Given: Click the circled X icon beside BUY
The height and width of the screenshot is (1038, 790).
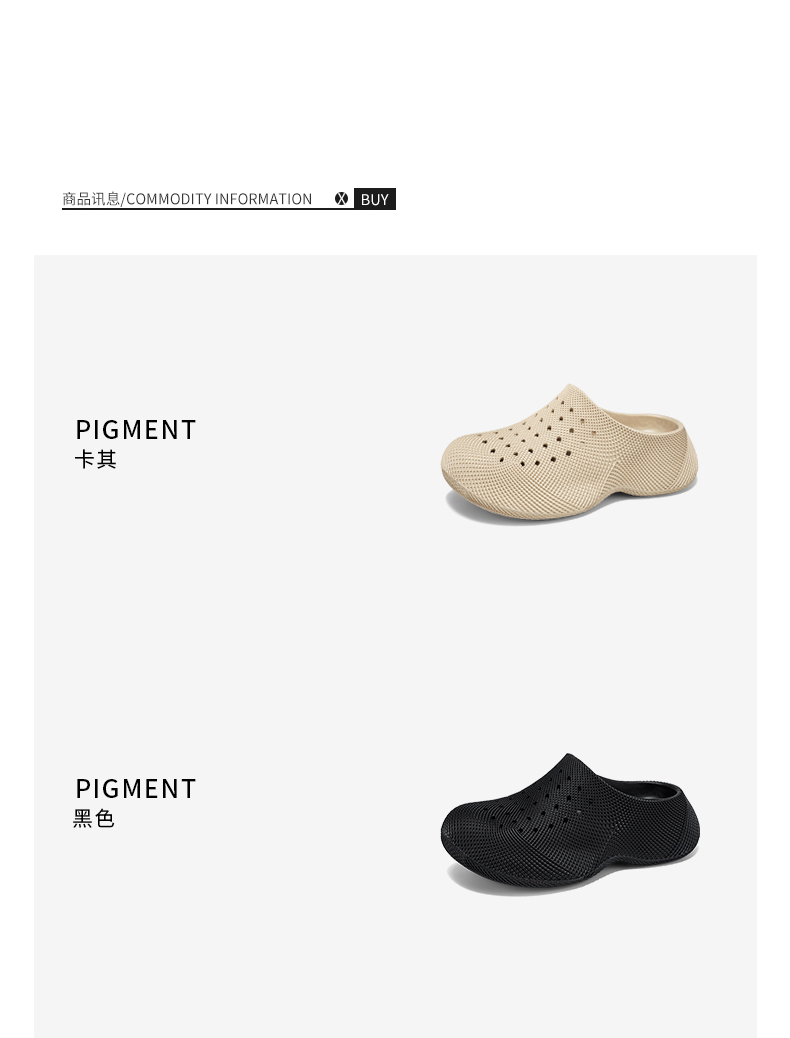Looking at the screenshot, I should click(341, 199).
